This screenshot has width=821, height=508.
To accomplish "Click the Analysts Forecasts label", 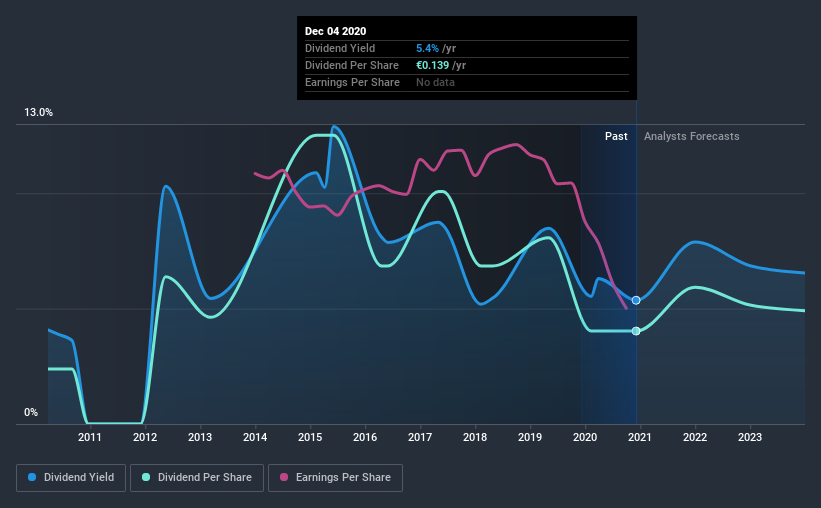I will (692, 136).
